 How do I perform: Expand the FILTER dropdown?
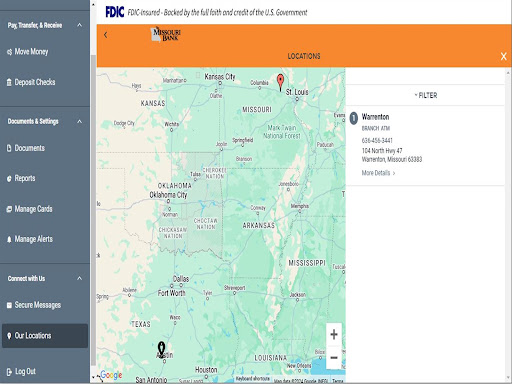pos(426,95)
